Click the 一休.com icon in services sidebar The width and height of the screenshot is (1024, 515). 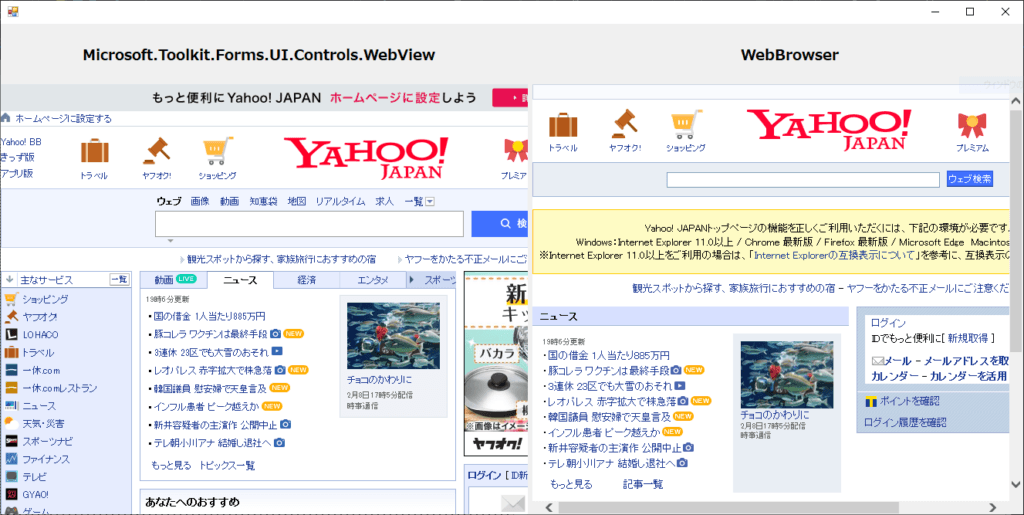[11, 370]
